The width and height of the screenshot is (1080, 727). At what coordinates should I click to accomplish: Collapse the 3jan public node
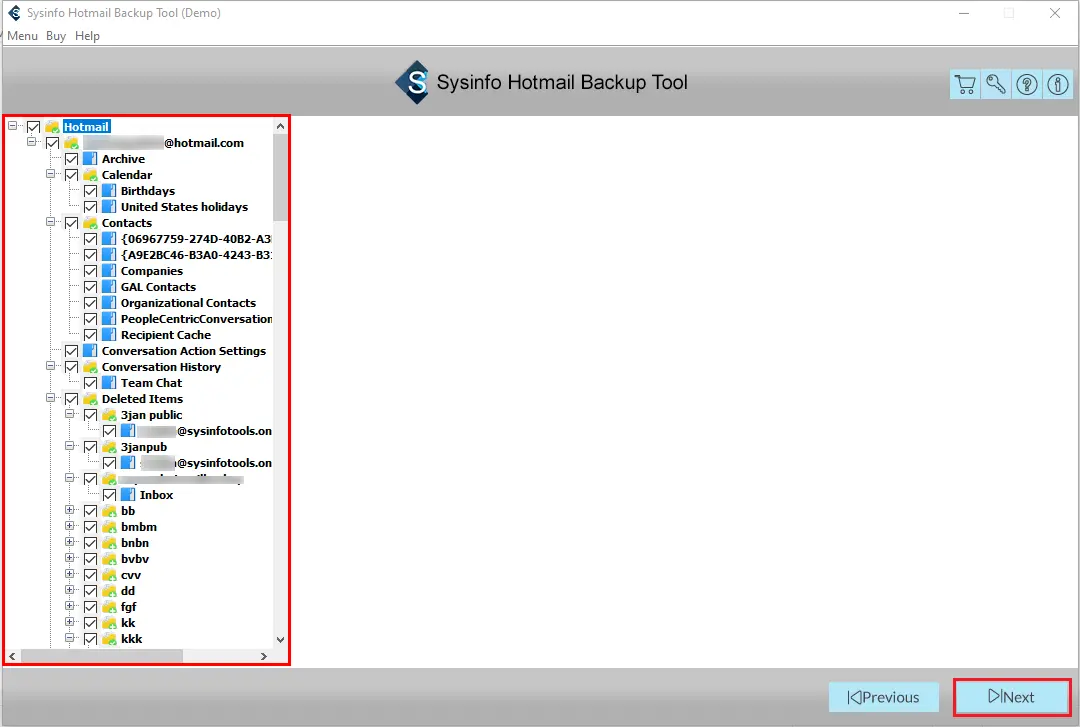tap(70, 413)
